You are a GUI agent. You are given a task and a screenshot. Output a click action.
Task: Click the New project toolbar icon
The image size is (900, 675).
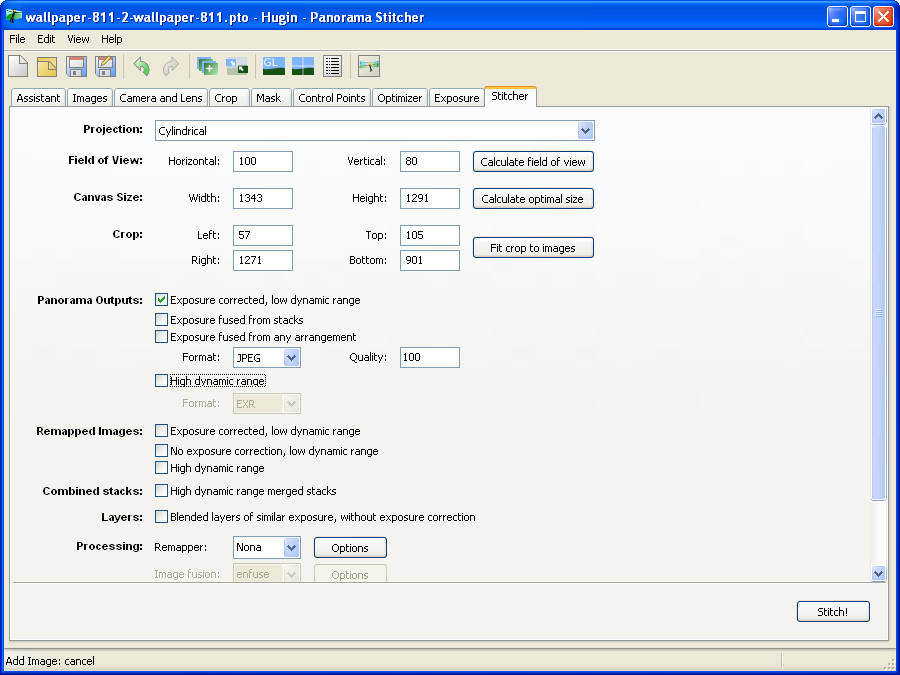pyautogui.click(x=18, y=67)
